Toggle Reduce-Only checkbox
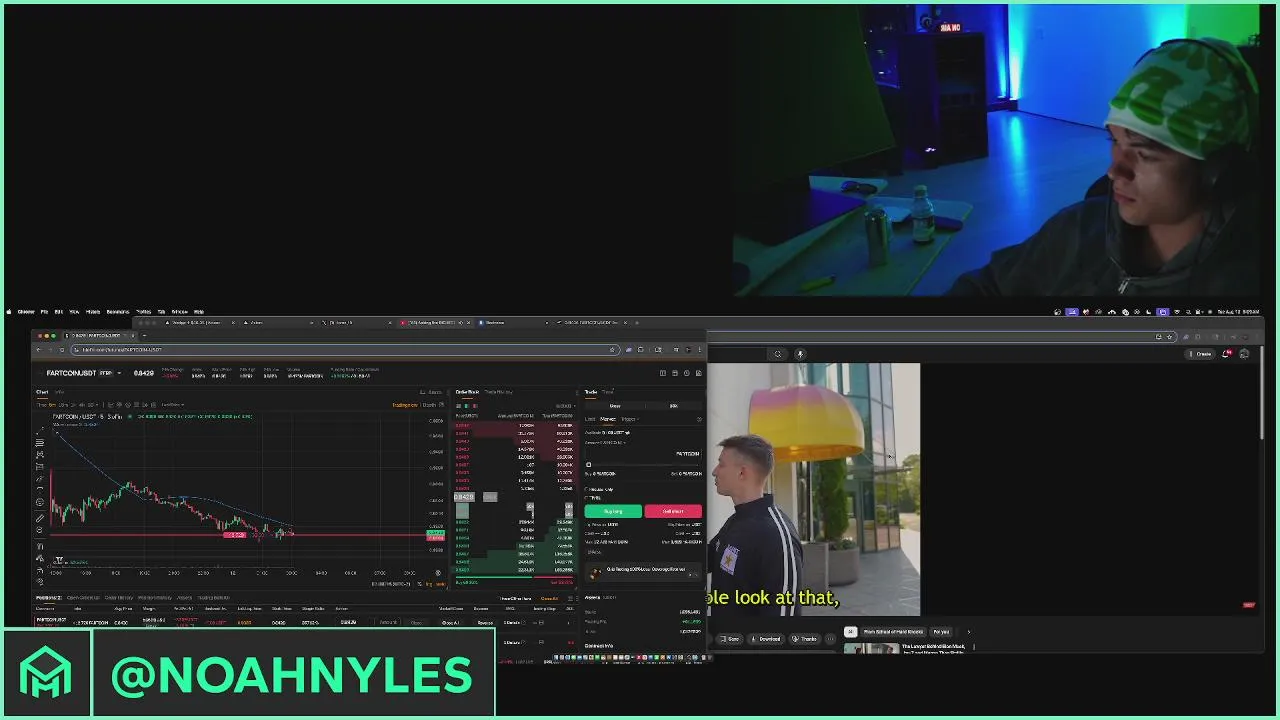 tap(588, 489)
